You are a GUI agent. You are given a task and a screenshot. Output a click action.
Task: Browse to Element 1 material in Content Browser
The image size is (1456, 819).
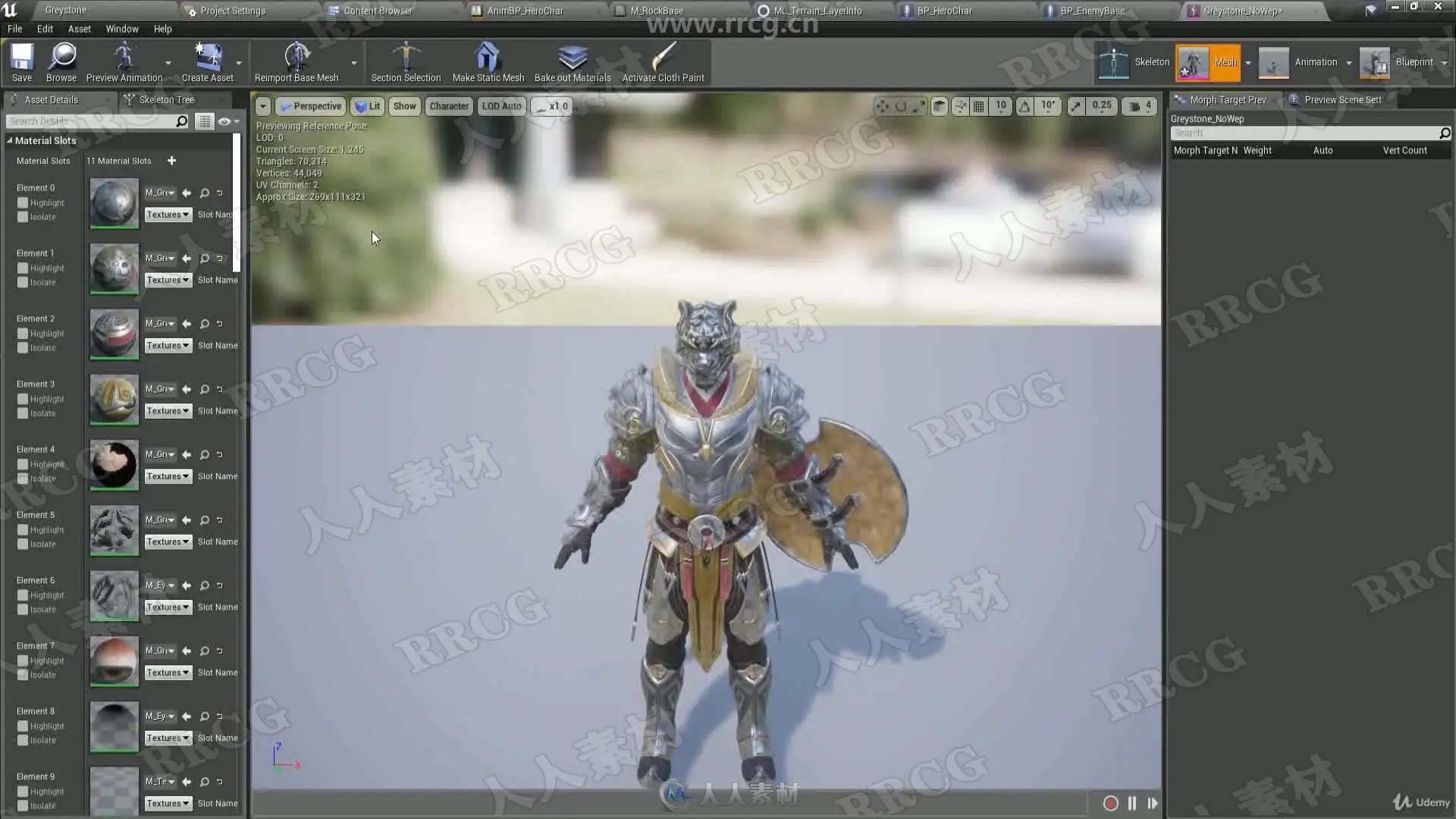[x=204, y=259]
